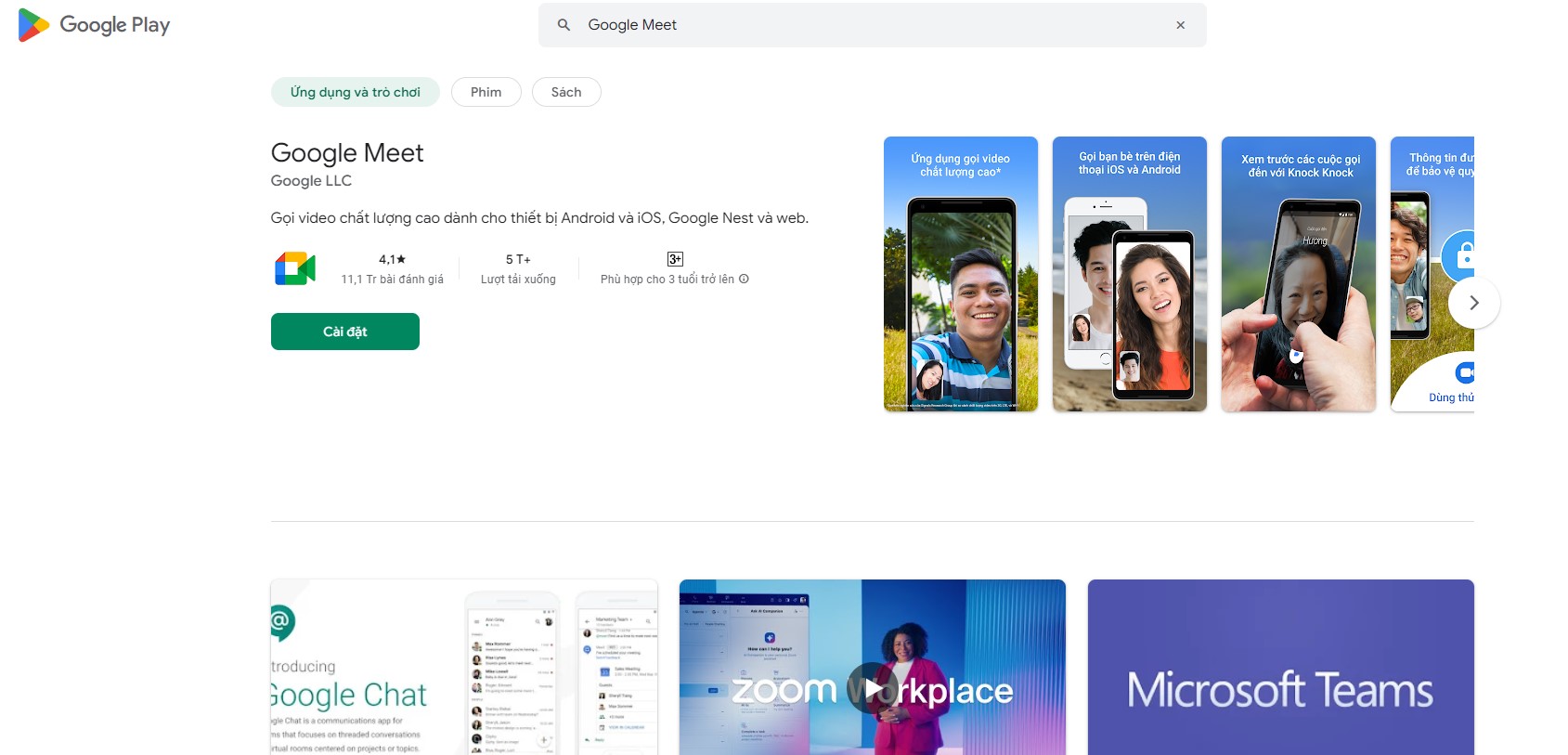The image size is (1568, 755).
Task: Open the Google Chat promo card
Action: click(464, 667)
